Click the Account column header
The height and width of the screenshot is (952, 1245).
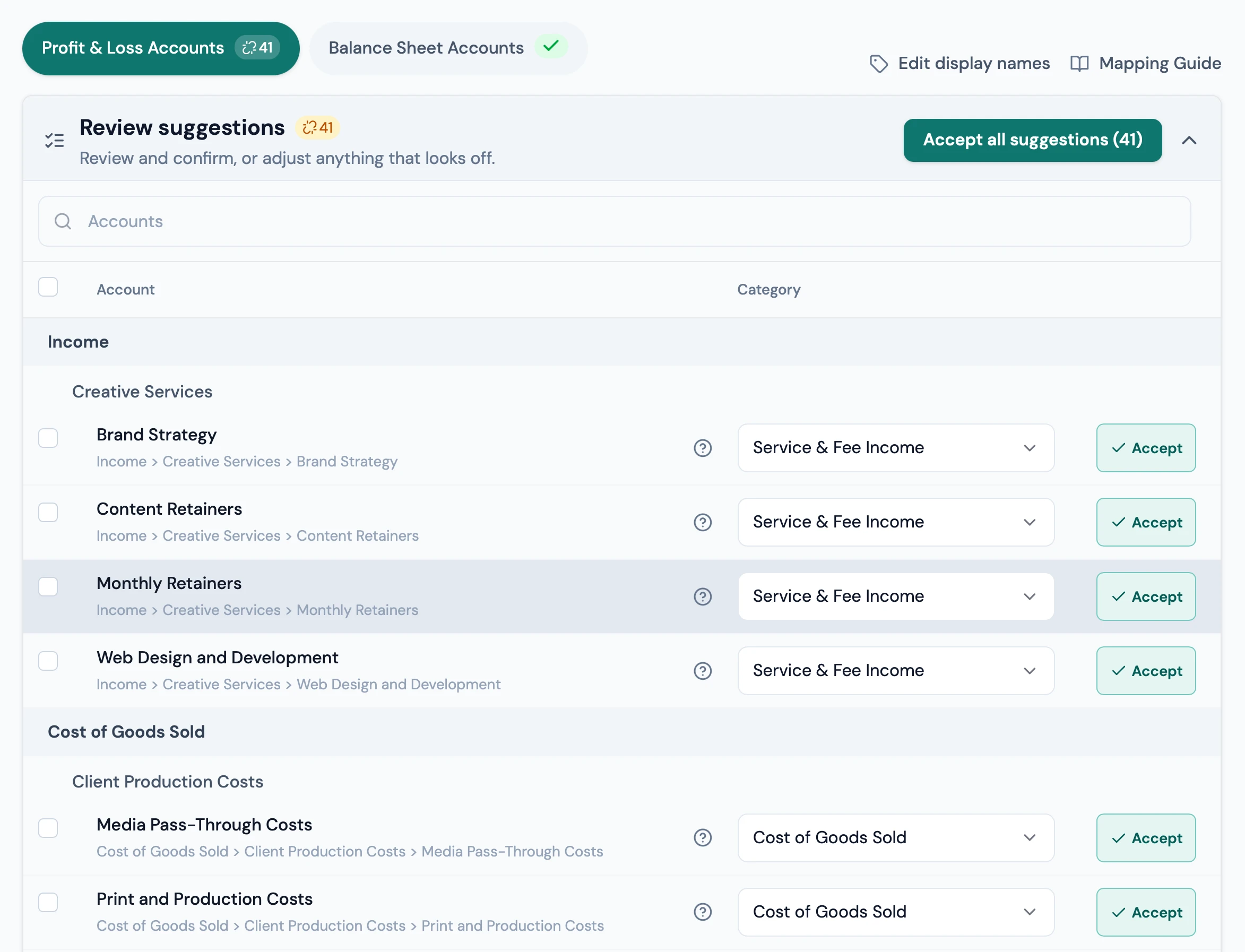125,290
